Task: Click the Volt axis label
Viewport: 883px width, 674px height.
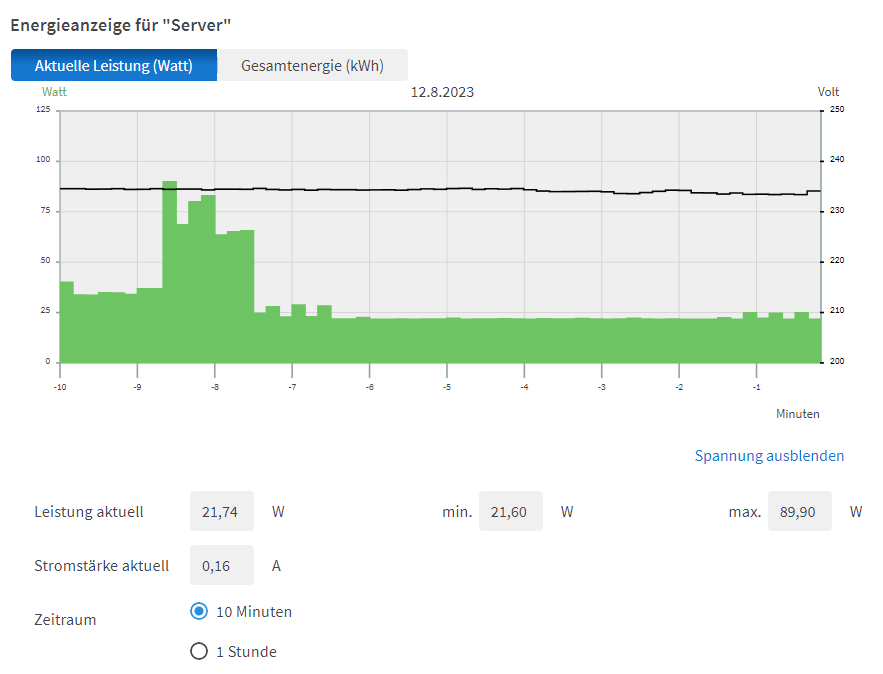Action: coord(828,92)
